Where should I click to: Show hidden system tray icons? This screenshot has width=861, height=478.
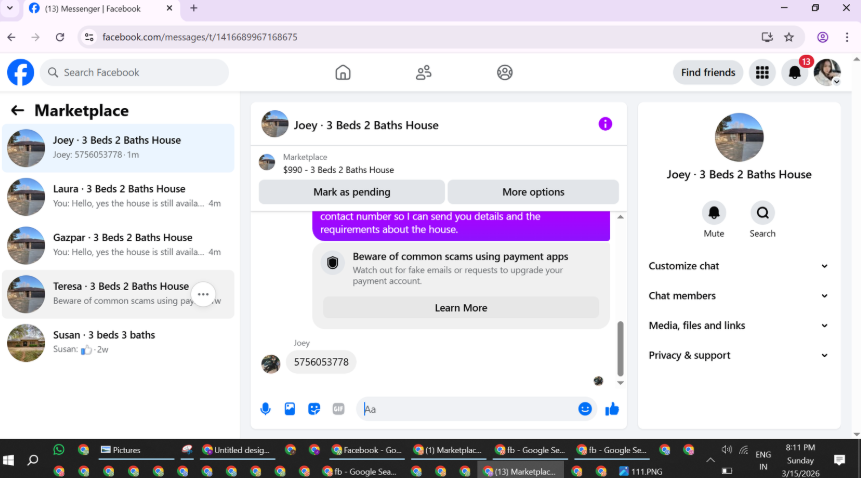pyautogui.click(x=710, y=460)
